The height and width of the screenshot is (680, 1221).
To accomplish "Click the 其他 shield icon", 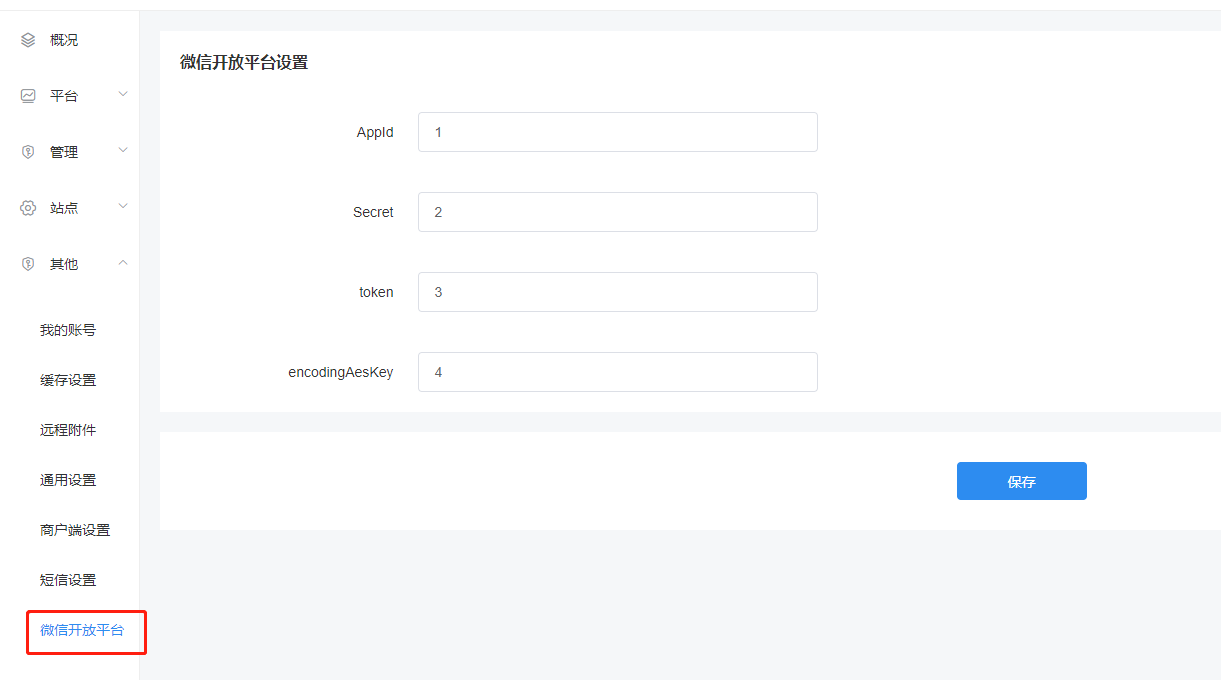I will coord(28,264).
